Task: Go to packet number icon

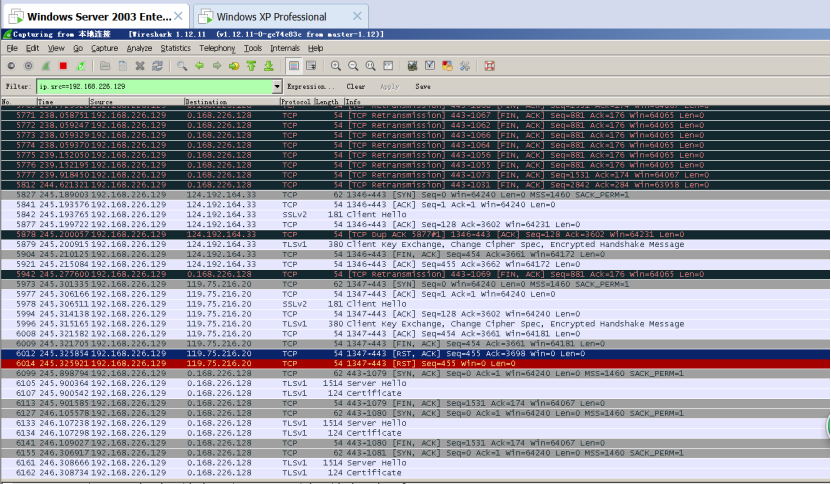Action: 234,66
